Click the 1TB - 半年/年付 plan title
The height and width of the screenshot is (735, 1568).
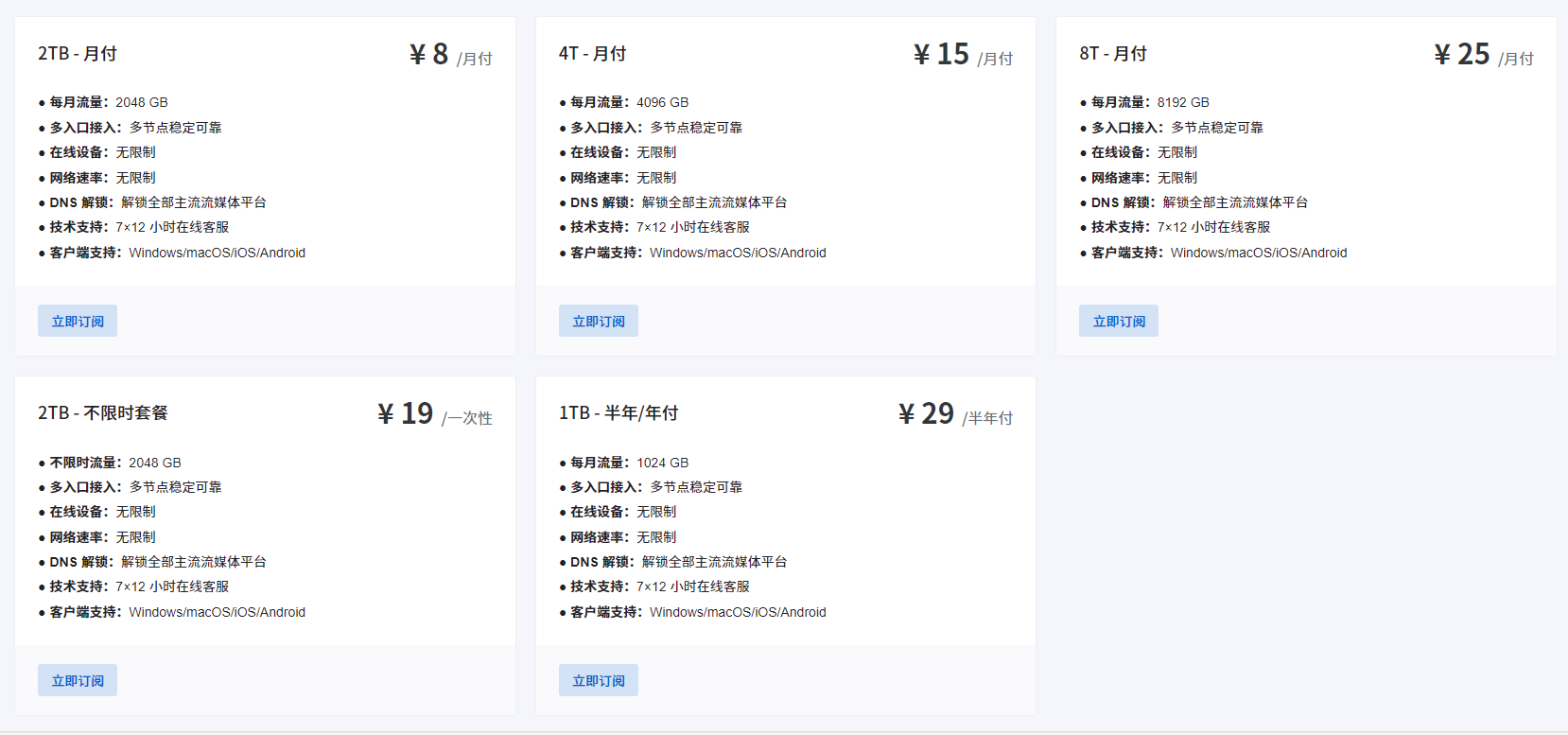pyautogui.click(x=618, y=413)
